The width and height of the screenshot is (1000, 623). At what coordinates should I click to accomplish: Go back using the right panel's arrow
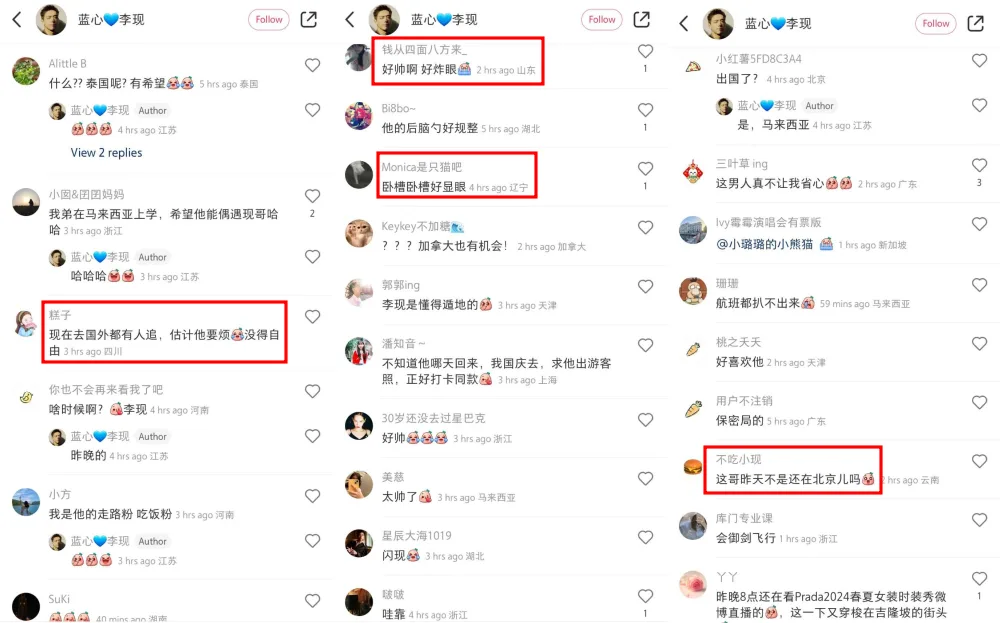click(684, 24)
